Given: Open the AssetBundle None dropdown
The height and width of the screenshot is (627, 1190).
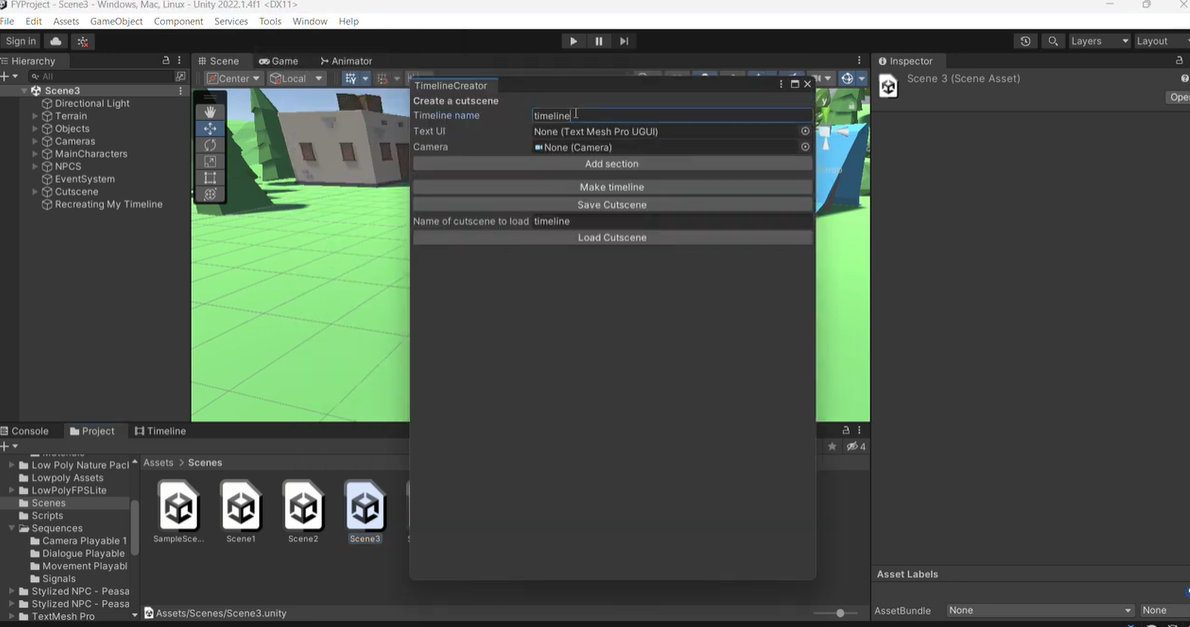Looking at the screenshot, I should pos(1040,610).
